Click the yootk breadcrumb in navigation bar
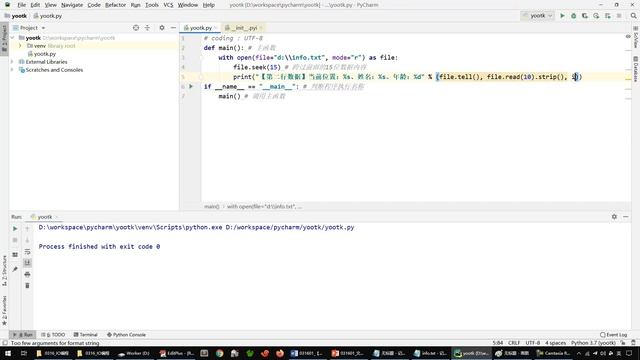Image resolution: width=640 pixels, height=360 pixels. tap(16, 16)
